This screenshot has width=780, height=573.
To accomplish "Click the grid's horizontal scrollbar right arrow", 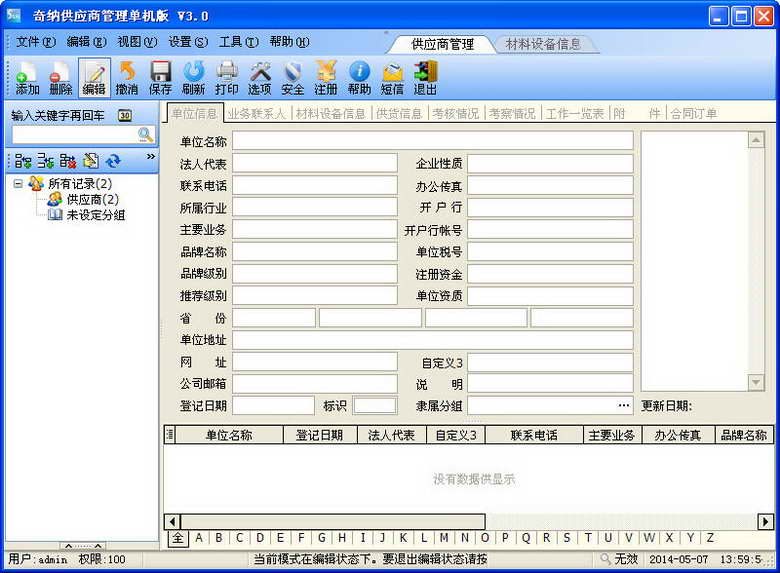I will (765, 522).
